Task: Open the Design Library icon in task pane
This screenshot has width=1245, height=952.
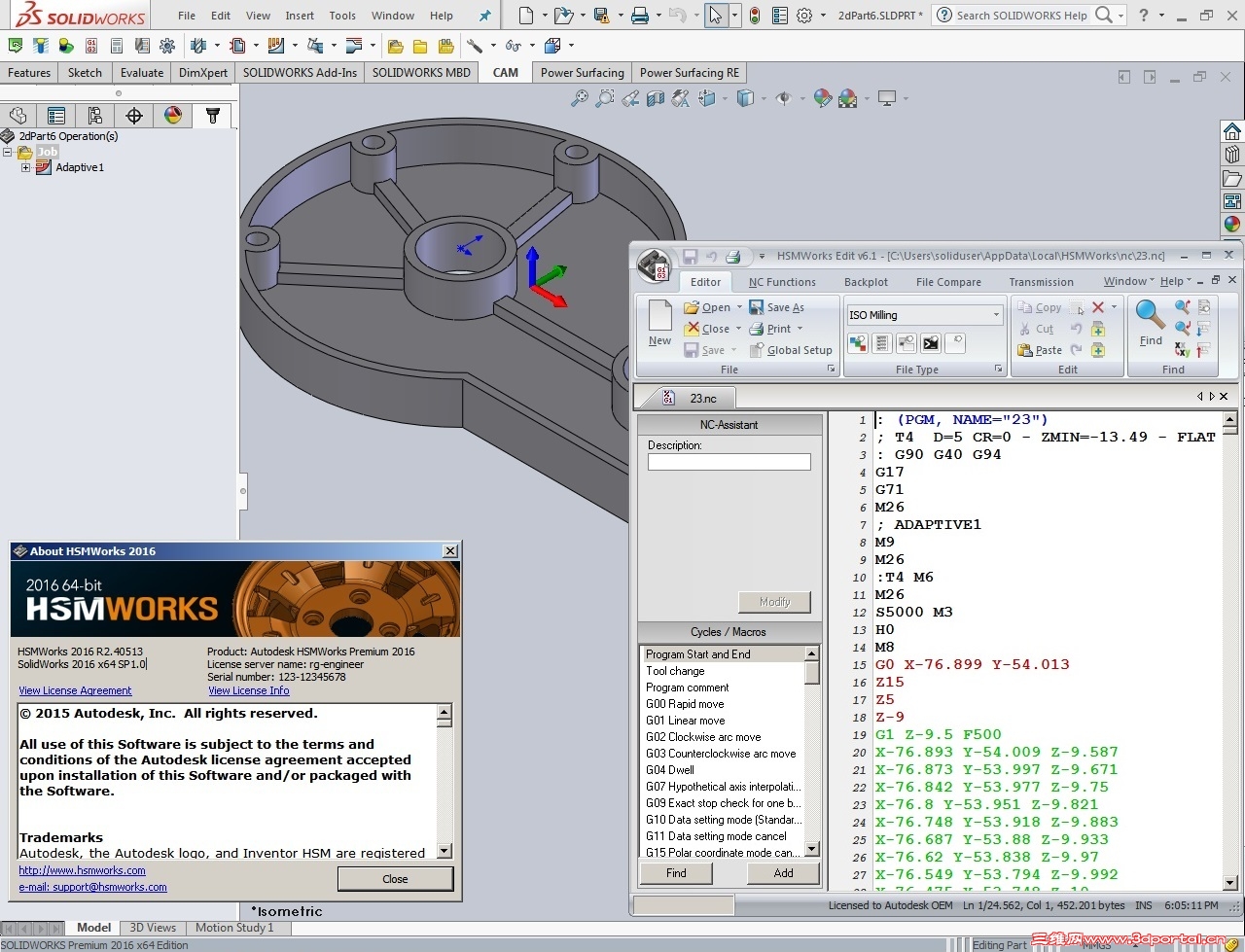Action: tap(1232, 155)
